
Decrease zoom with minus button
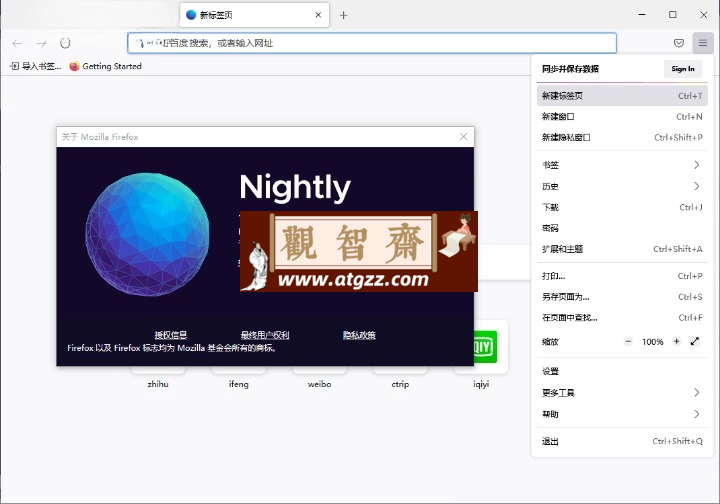tap(628, 342)
